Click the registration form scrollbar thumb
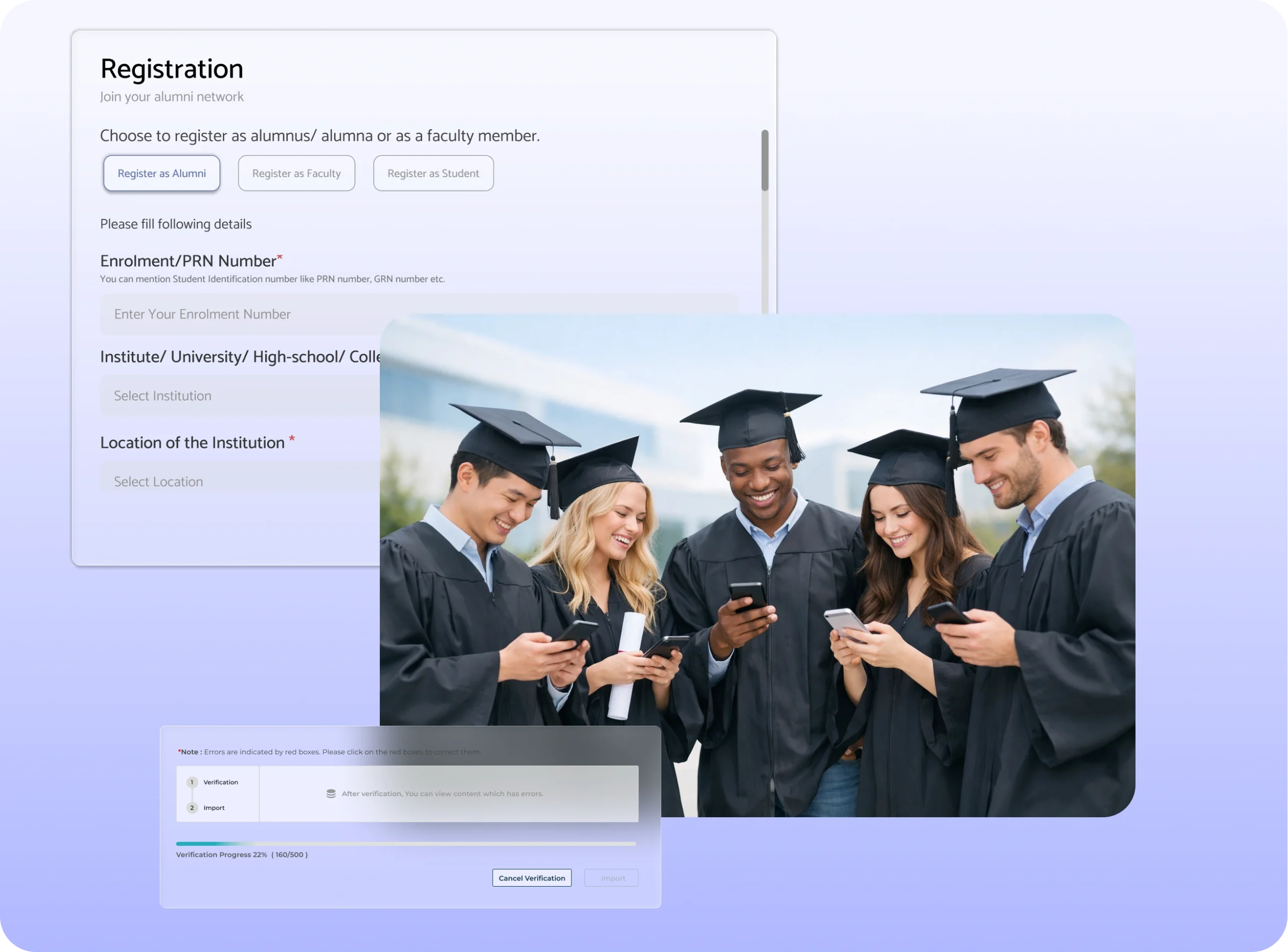The height and width of the screenshot is (952, 1288). 764,160
